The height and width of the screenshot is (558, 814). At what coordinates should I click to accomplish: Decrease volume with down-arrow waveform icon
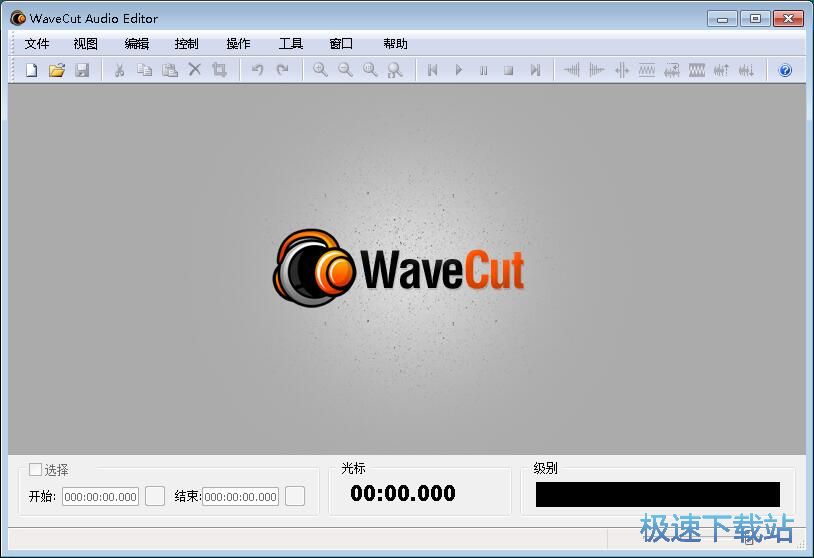pyautogui.click(x=747, y=70)
